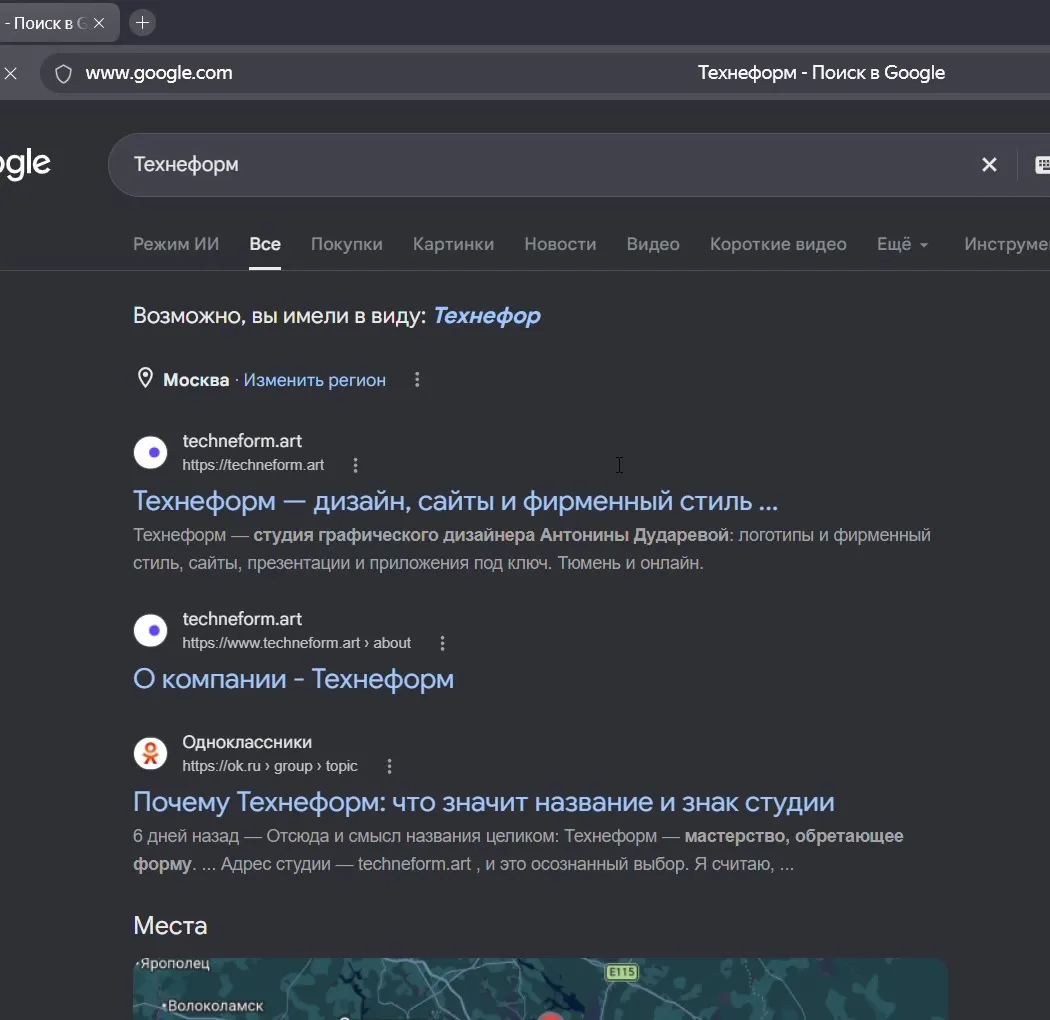The height and width of the screenshot is (1020, 1050).
Task: Click favicon of techneform.art about result
Action: pos(151,630)
